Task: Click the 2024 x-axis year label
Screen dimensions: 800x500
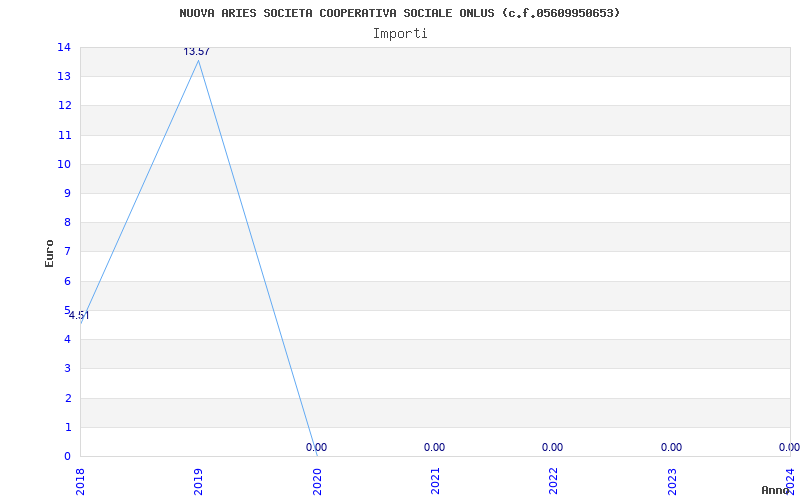Action: click(x=790, y=482)
